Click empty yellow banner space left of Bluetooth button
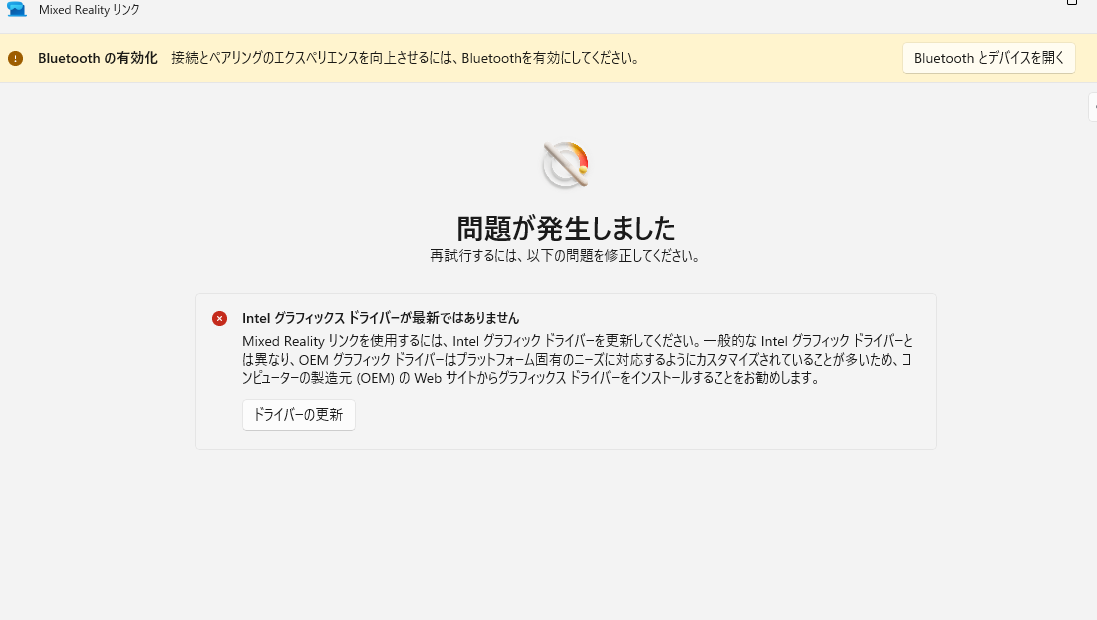Screen dimensions: 1097x620 pos(770,58)
